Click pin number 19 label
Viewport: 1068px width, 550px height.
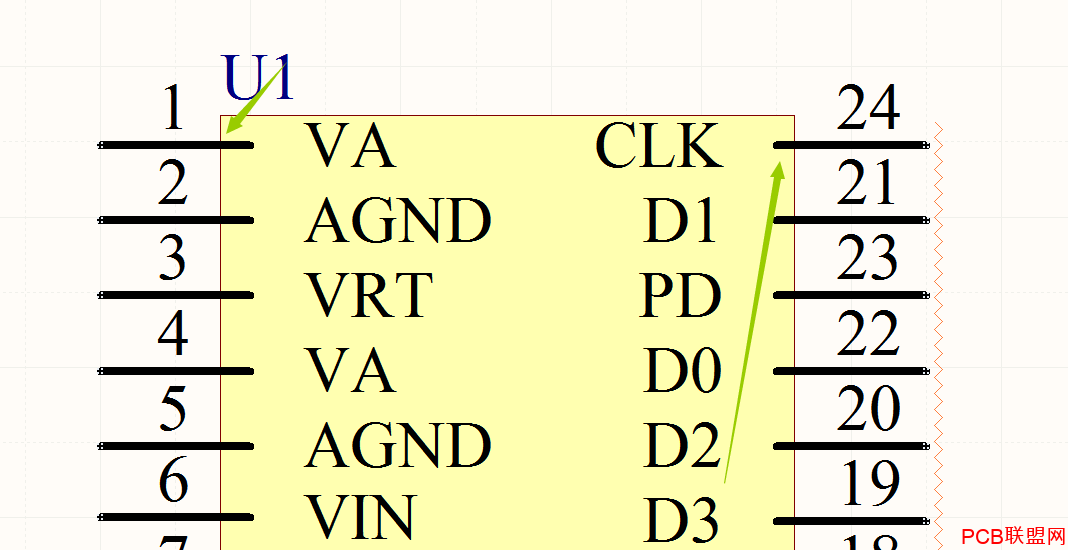[870, 484]
